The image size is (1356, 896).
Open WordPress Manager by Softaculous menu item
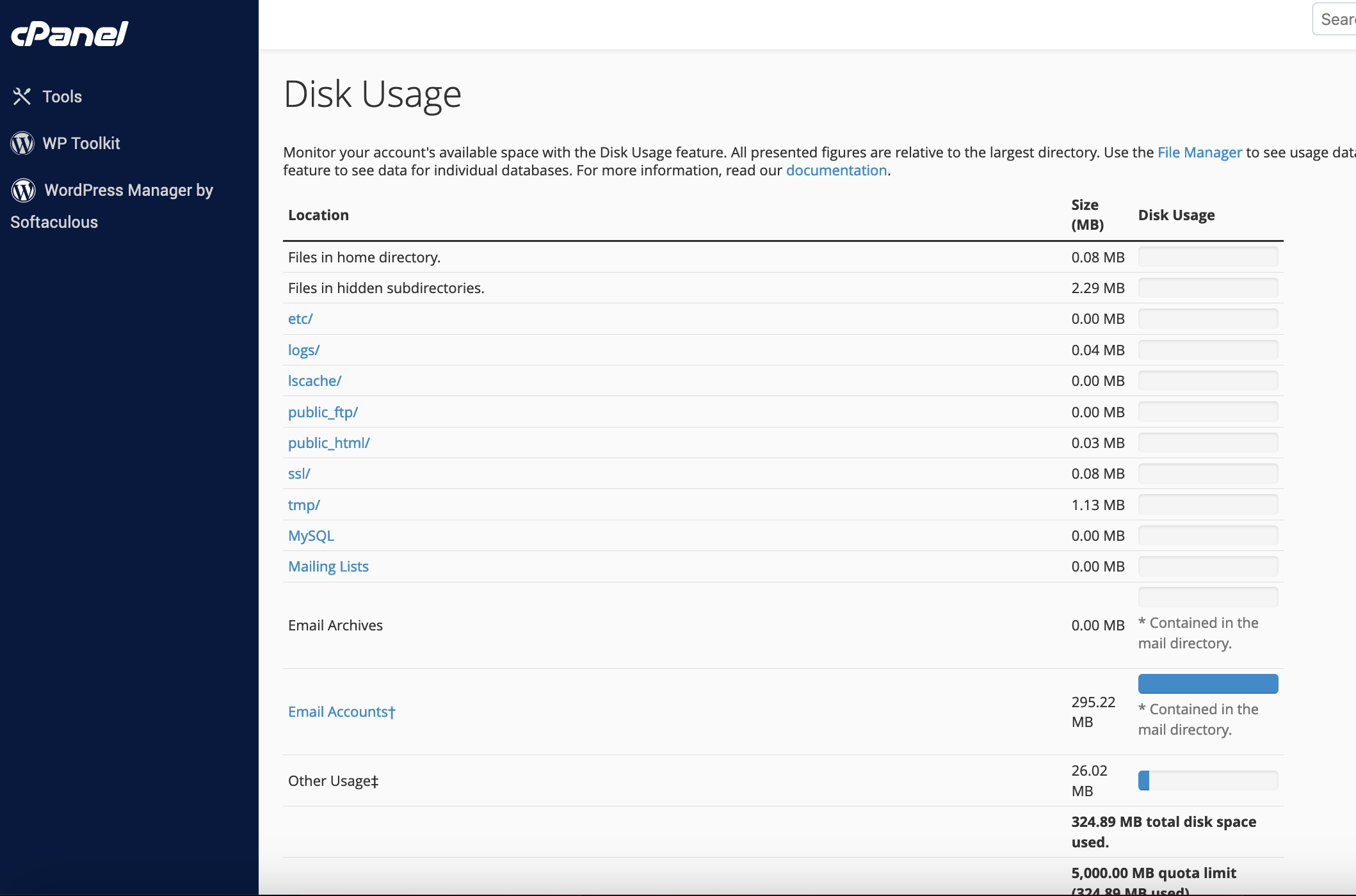[x=112, y=205]
